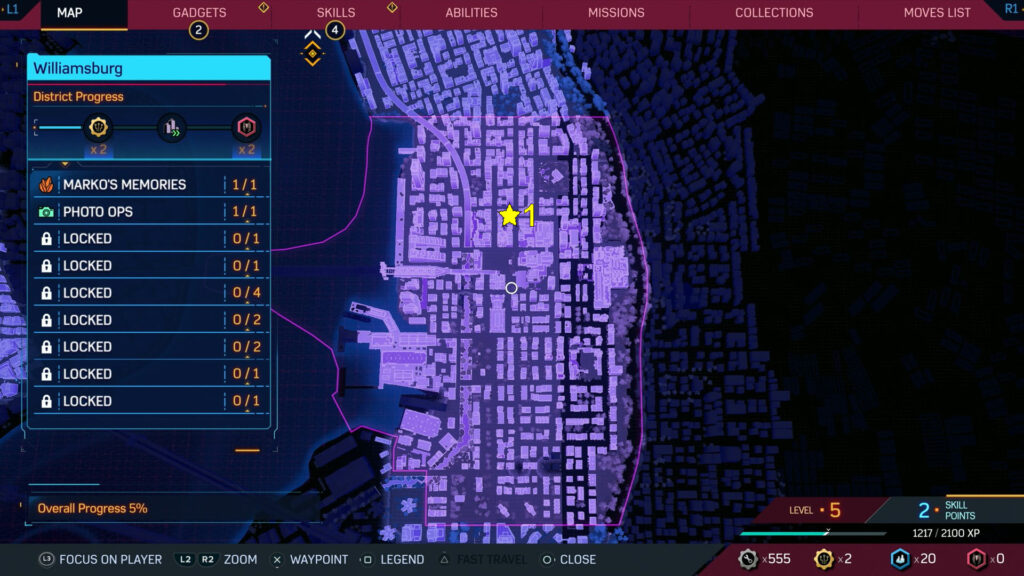1024x576 pixels.
Task: Select the PHOTO OPS row
Action: (x=149, y=212)
